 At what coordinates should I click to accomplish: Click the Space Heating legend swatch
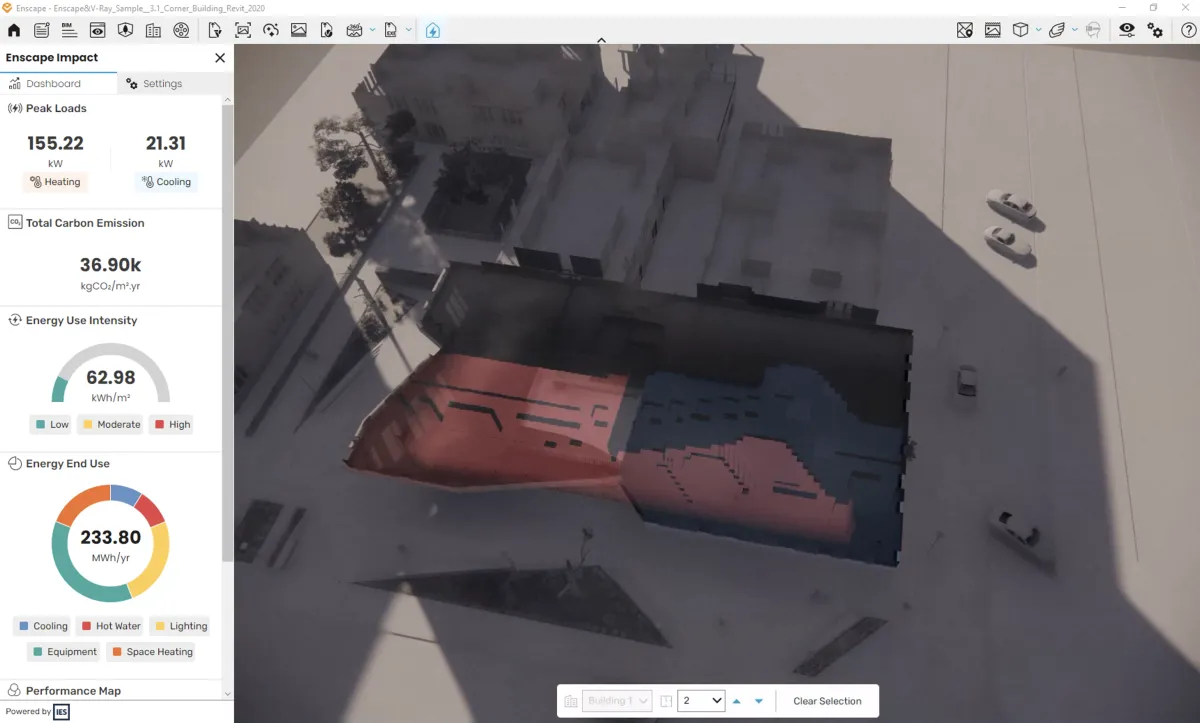(x=117, y=652)
